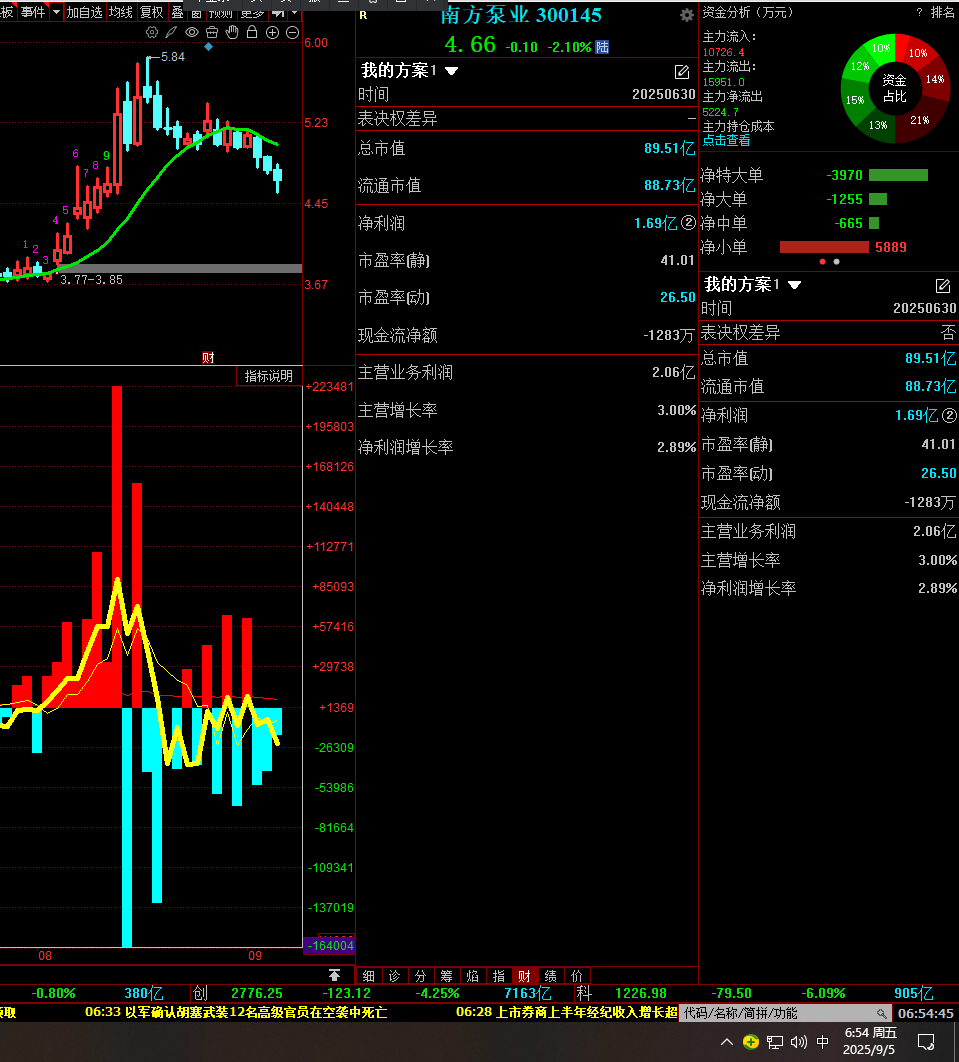The height and width of the screenshot is (1062, 959).
Task: Show hidden tray icons chevron in taskbar
Action: click(727, 1042)
